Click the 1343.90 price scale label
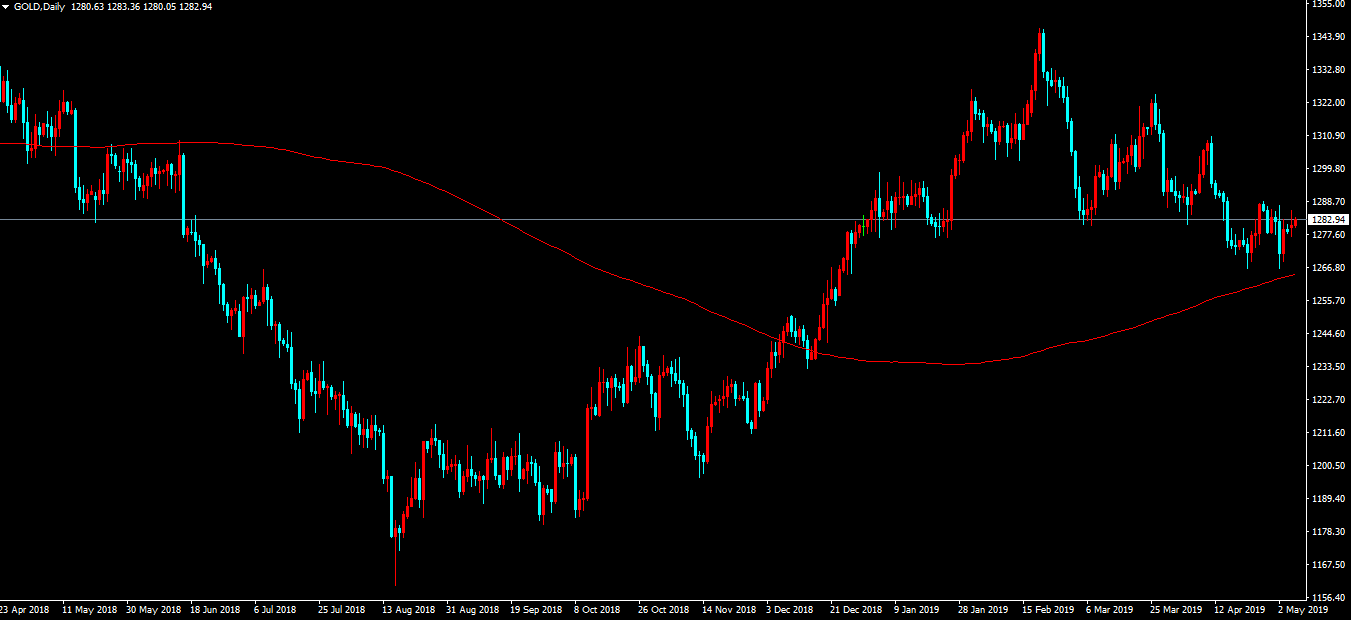Screen dimensions: 1351x620 1330,37
